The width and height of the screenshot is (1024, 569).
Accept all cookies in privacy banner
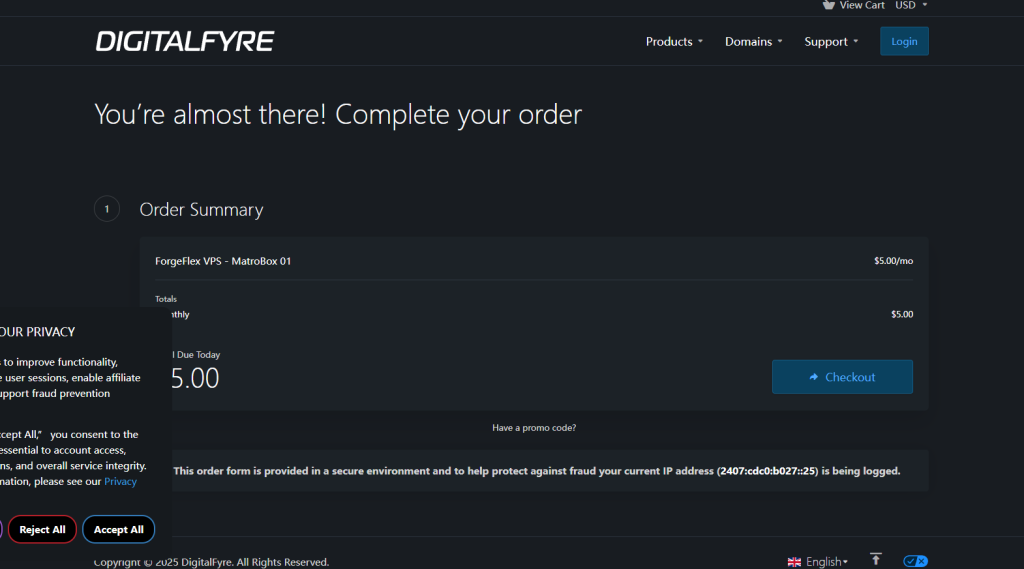point(118,530)
